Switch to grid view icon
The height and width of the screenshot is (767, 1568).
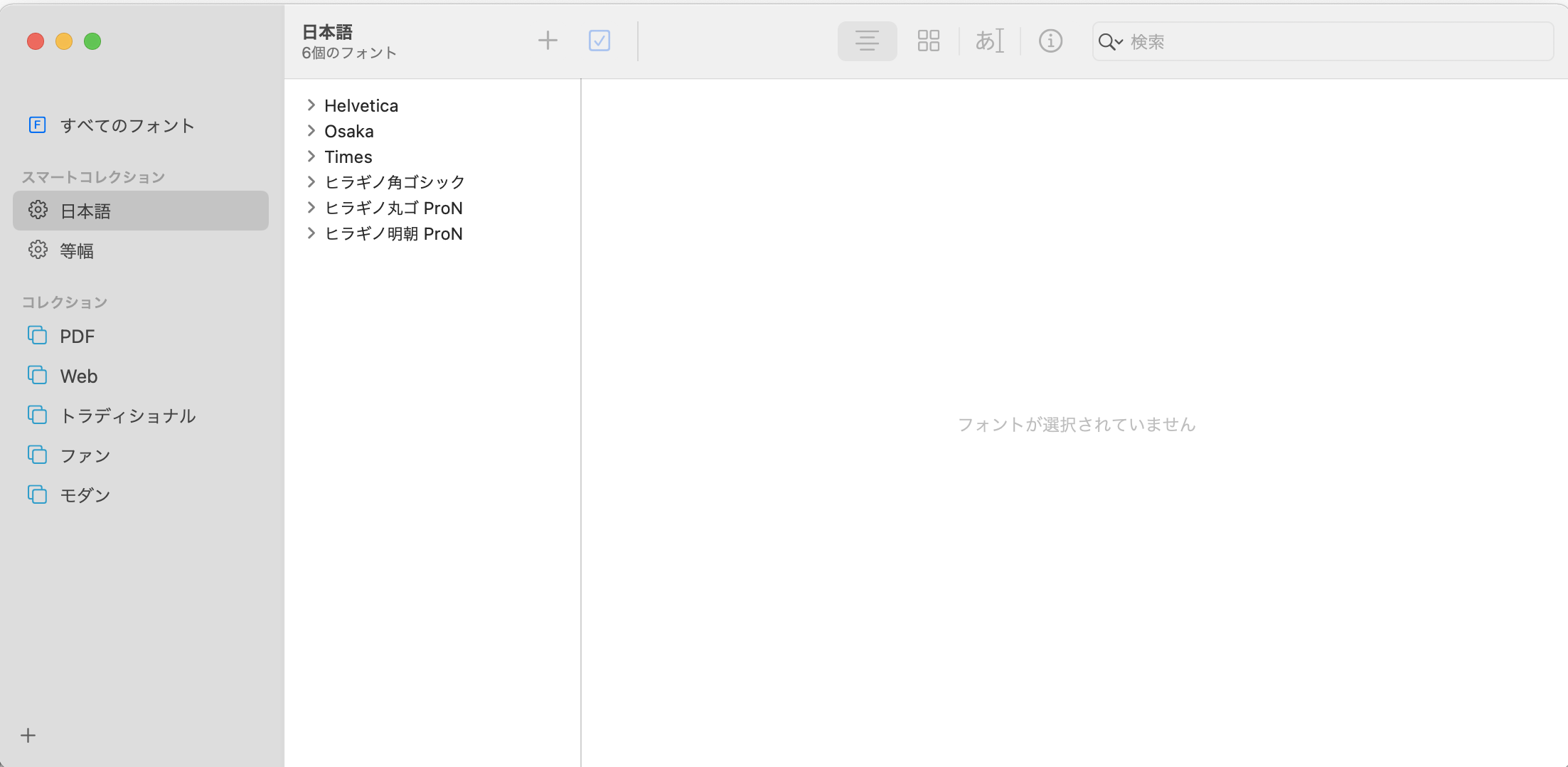point(928,41)
